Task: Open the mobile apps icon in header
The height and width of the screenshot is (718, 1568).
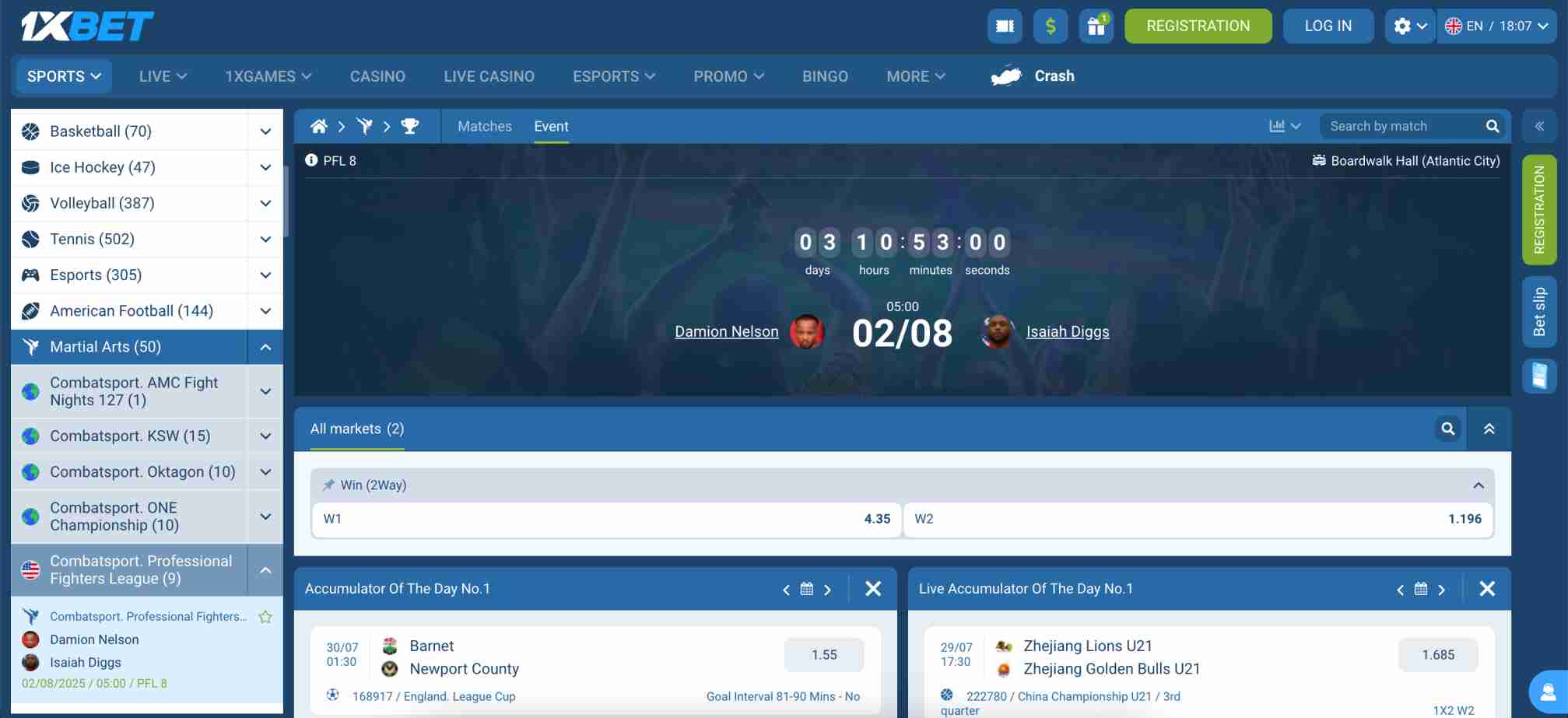Action: (1005, 26)
